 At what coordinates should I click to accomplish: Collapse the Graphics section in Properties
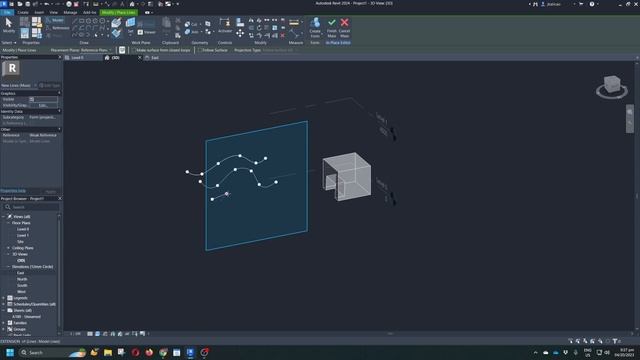click(x=60, y=93)
